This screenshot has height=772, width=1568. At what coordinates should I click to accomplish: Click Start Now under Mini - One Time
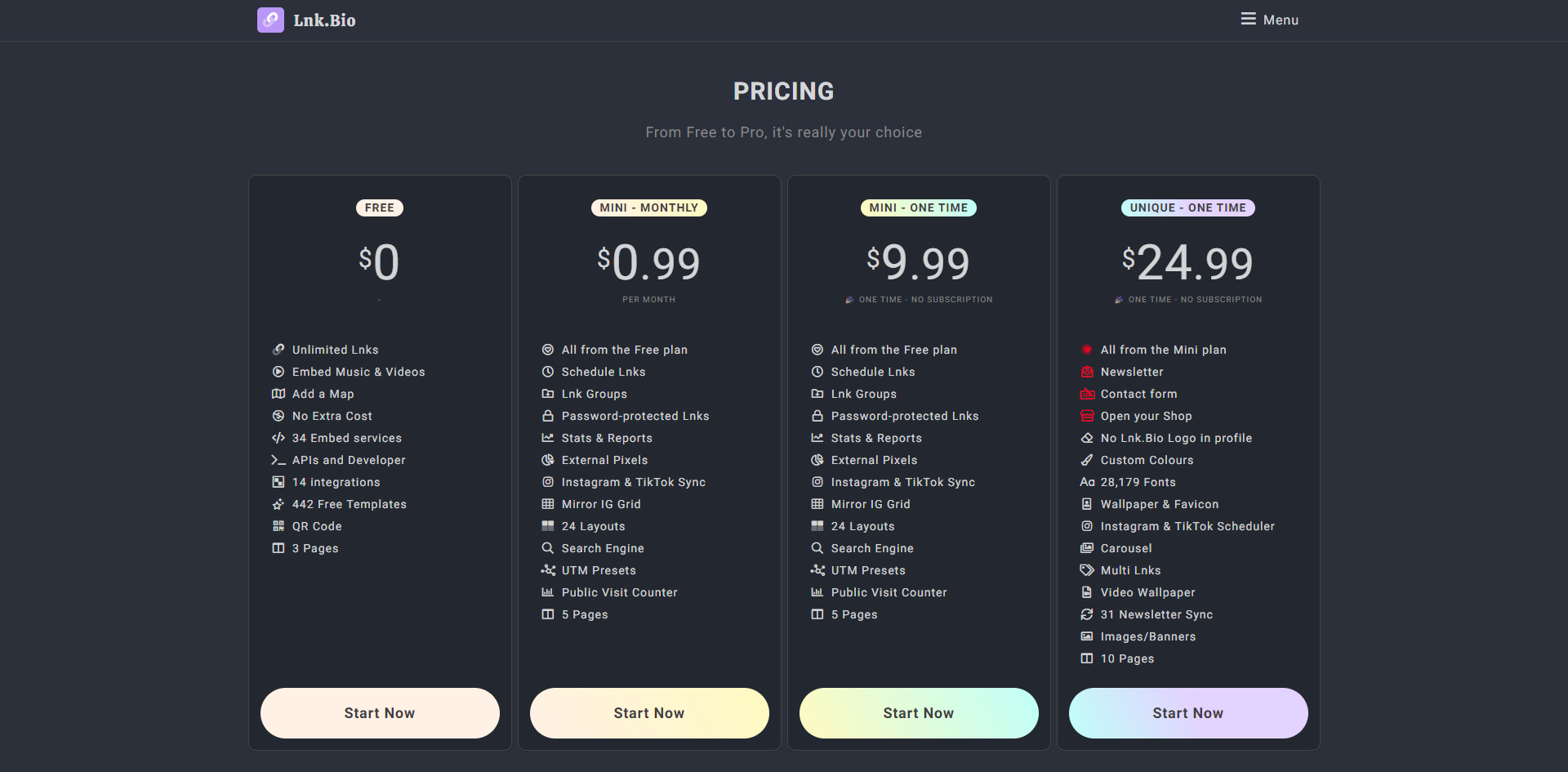918,712
